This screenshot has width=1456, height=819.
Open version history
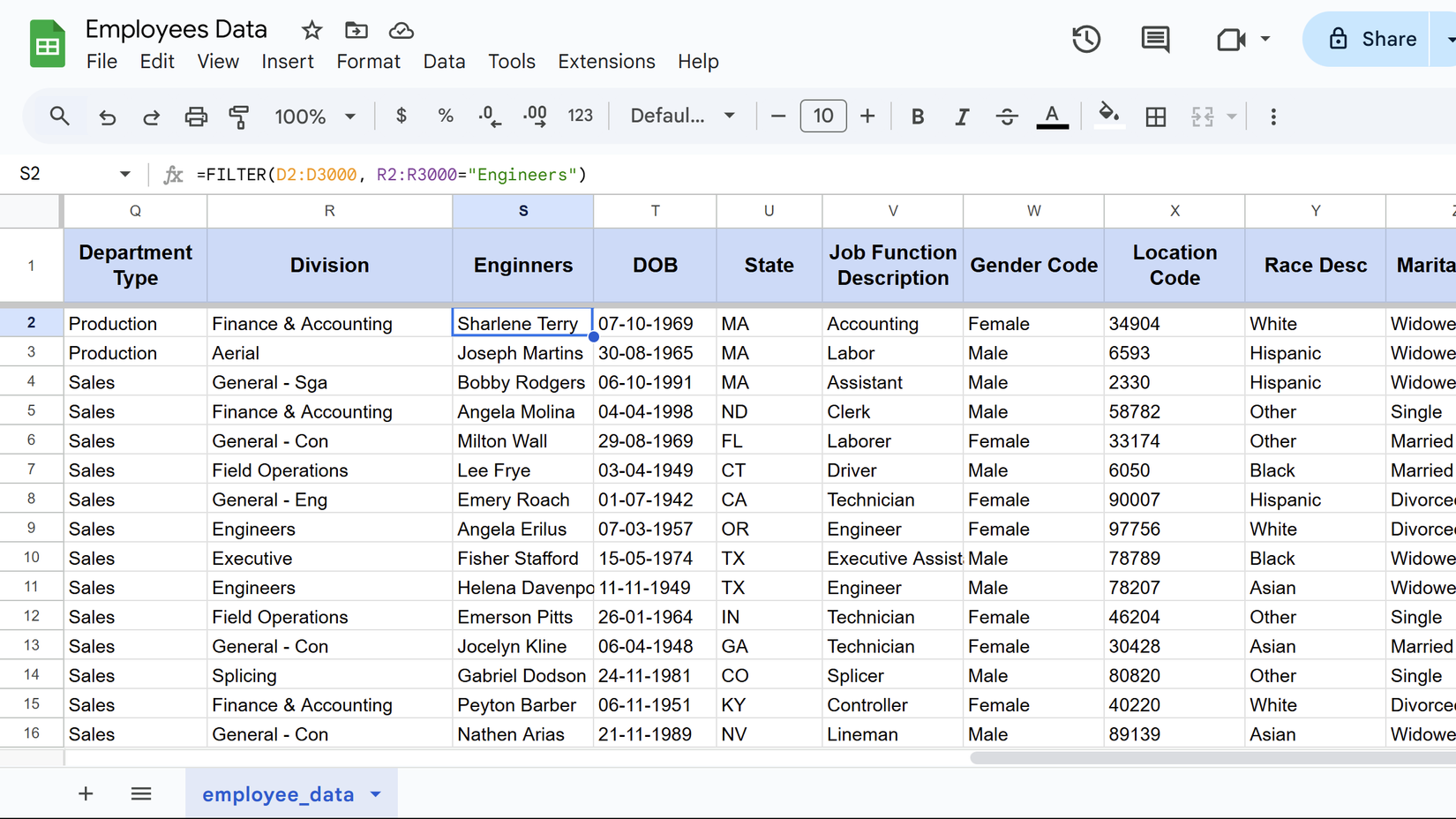[1086, 39]
